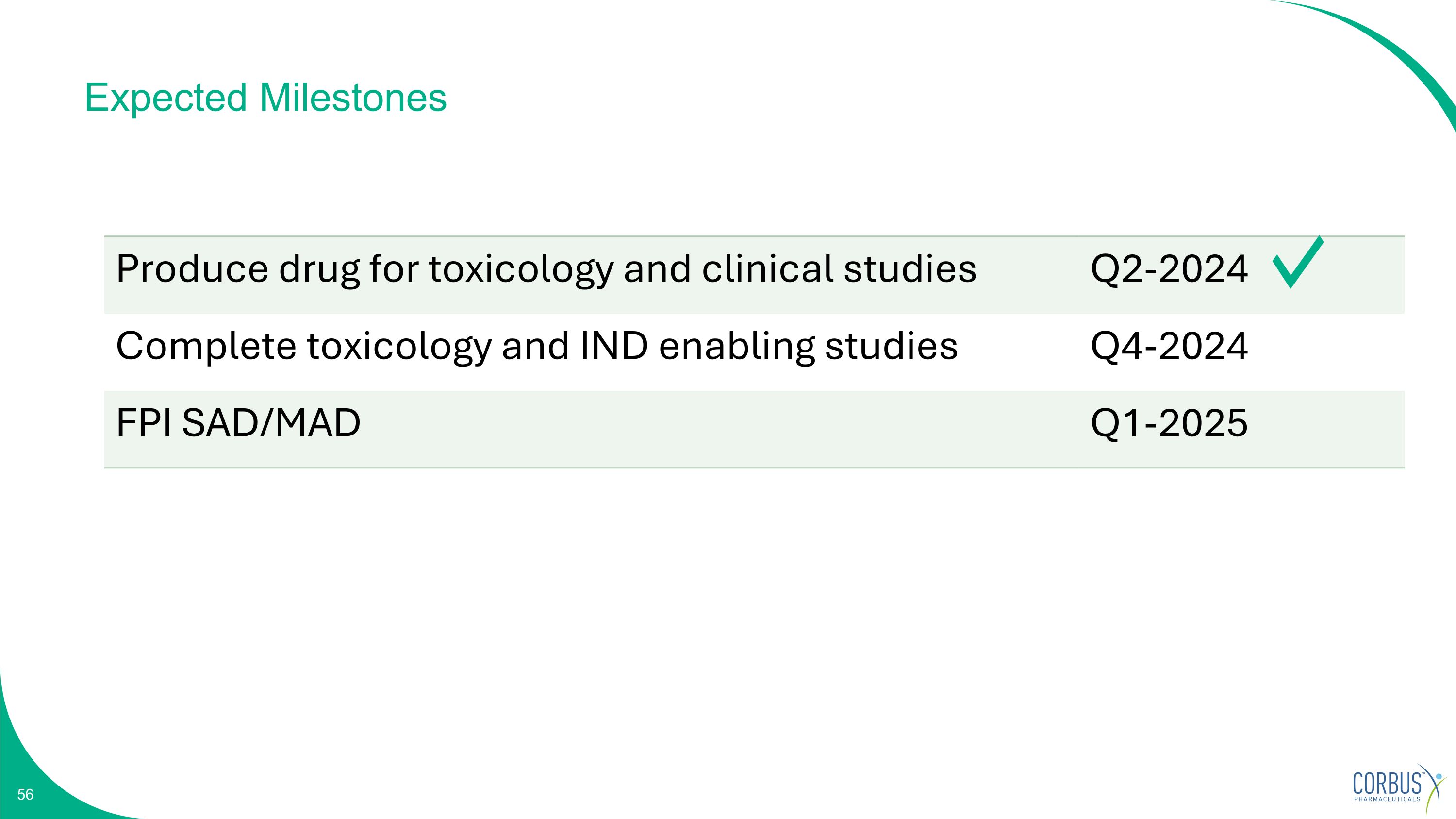
Task: Click the green checkmark beside Q2-2024
Action: [x=1297, y=264]
